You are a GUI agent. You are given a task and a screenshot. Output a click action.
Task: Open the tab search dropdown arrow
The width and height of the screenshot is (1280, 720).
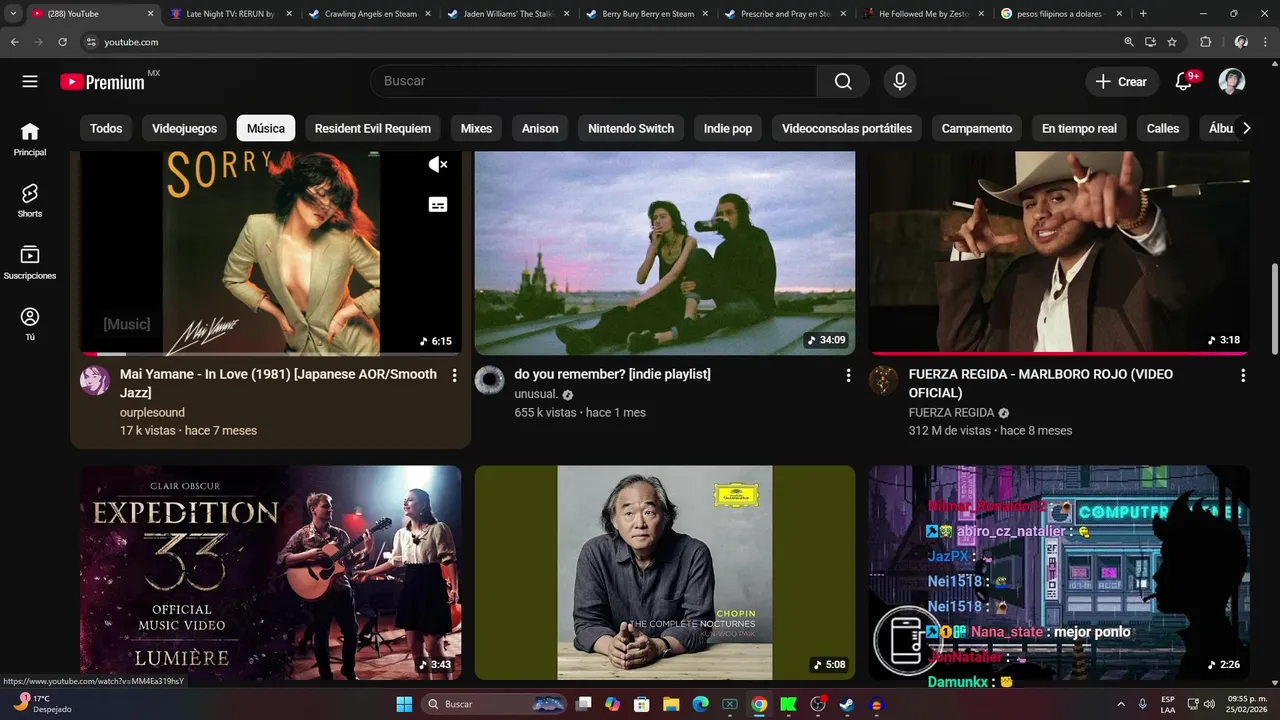tap(13, 14)
